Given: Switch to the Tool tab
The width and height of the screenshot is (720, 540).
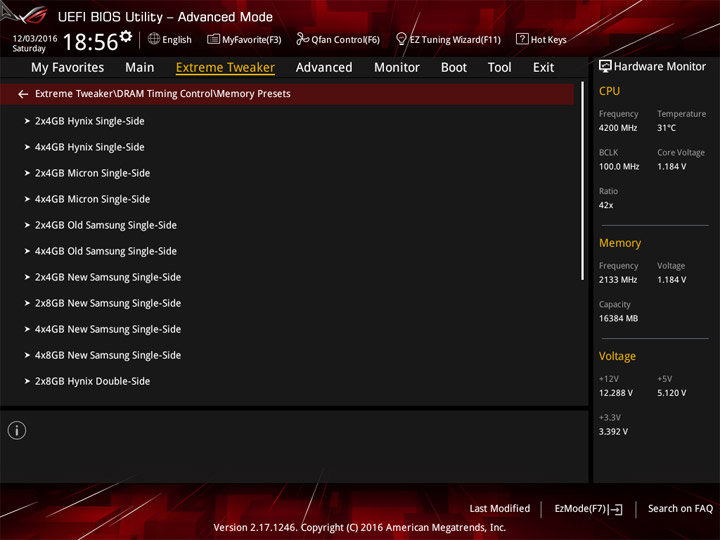Looking at the screenshot, I should coord(499,68).
